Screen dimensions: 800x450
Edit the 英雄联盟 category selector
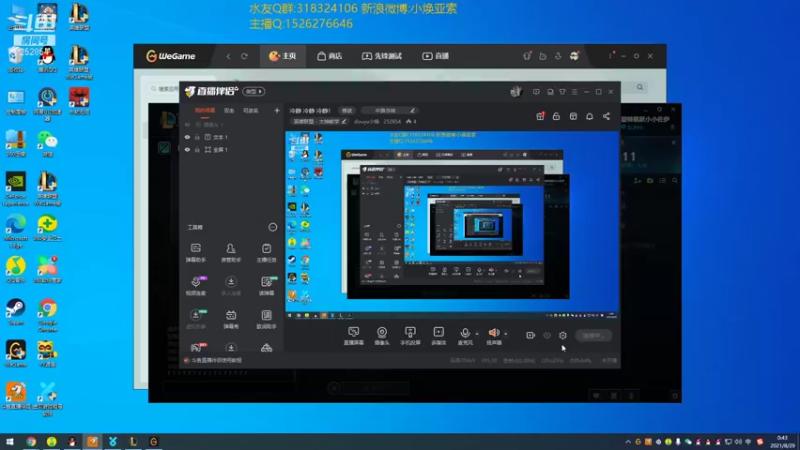(319, 121)
